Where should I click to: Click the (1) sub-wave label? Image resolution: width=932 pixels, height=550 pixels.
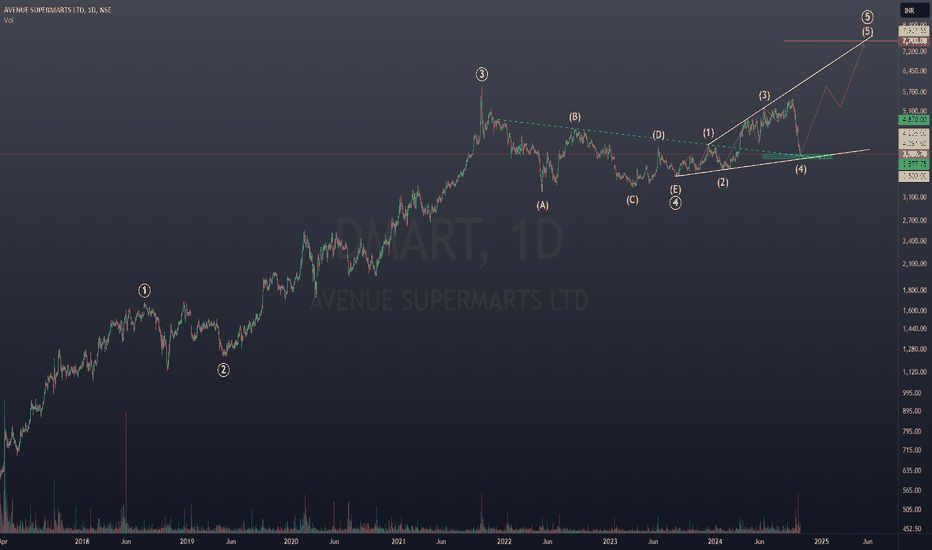click(709, 133)
